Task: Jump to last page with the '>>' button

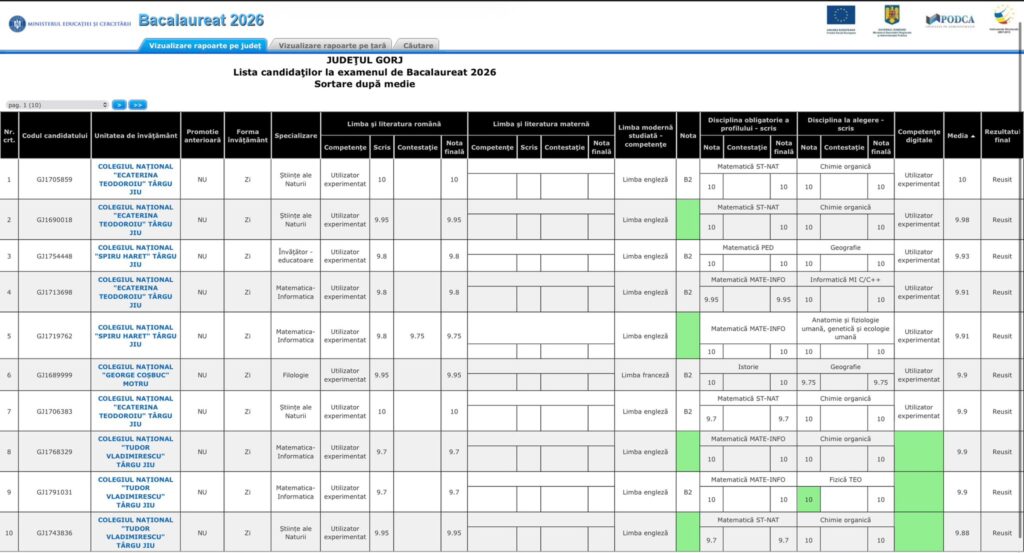Action: point(137,104)
